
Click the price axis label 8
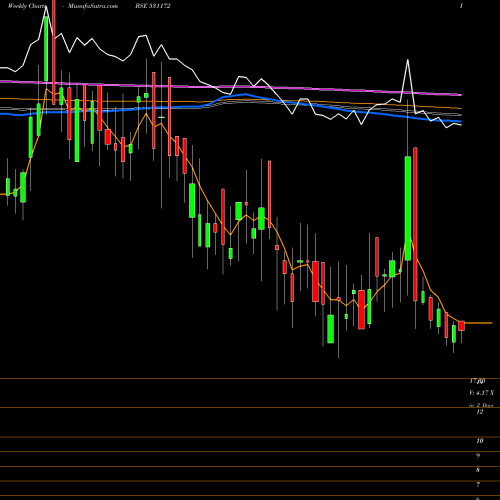[x=478, y=470]
